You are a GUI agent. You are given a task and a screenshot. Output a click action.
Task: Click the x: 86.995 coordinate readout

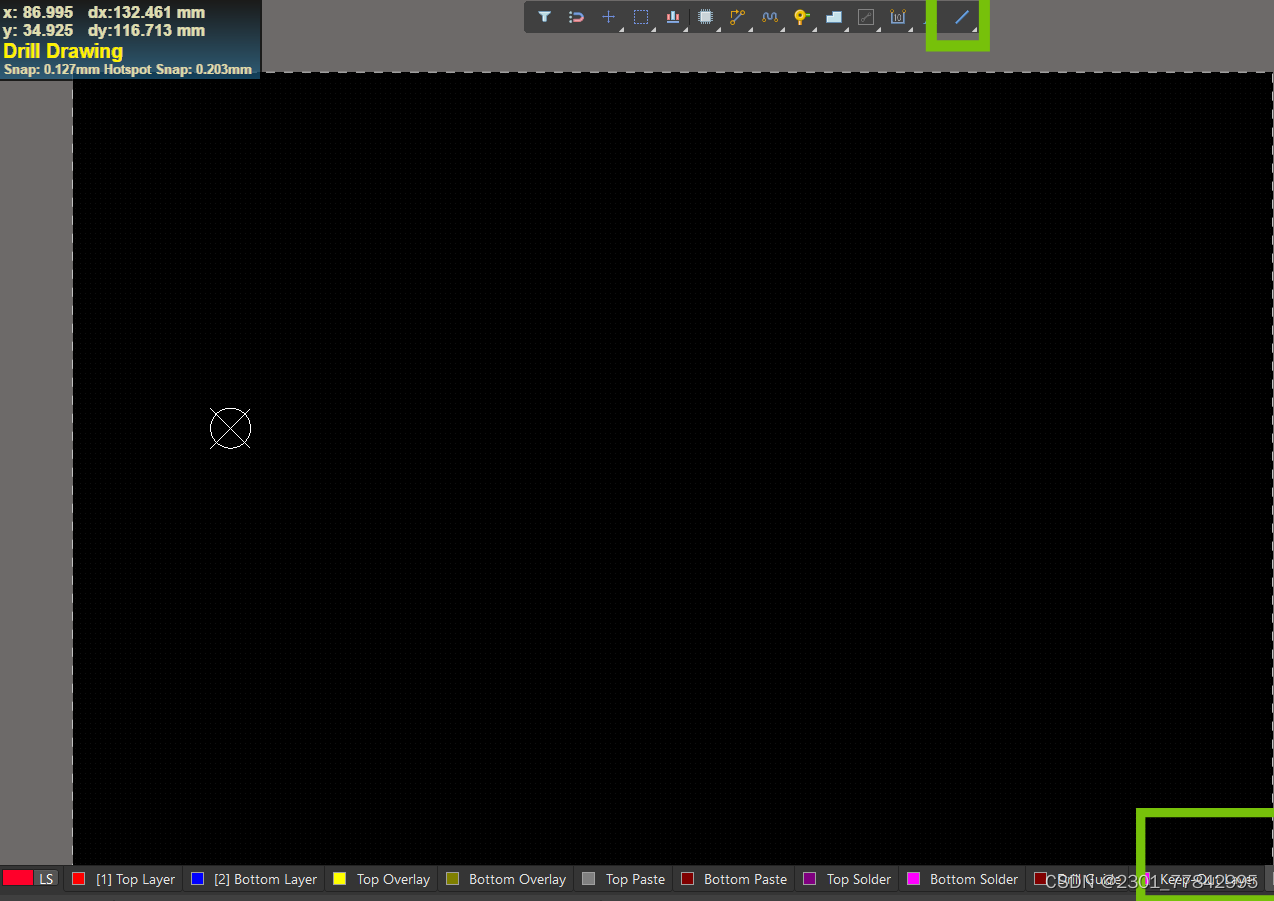tap(38, 13)
